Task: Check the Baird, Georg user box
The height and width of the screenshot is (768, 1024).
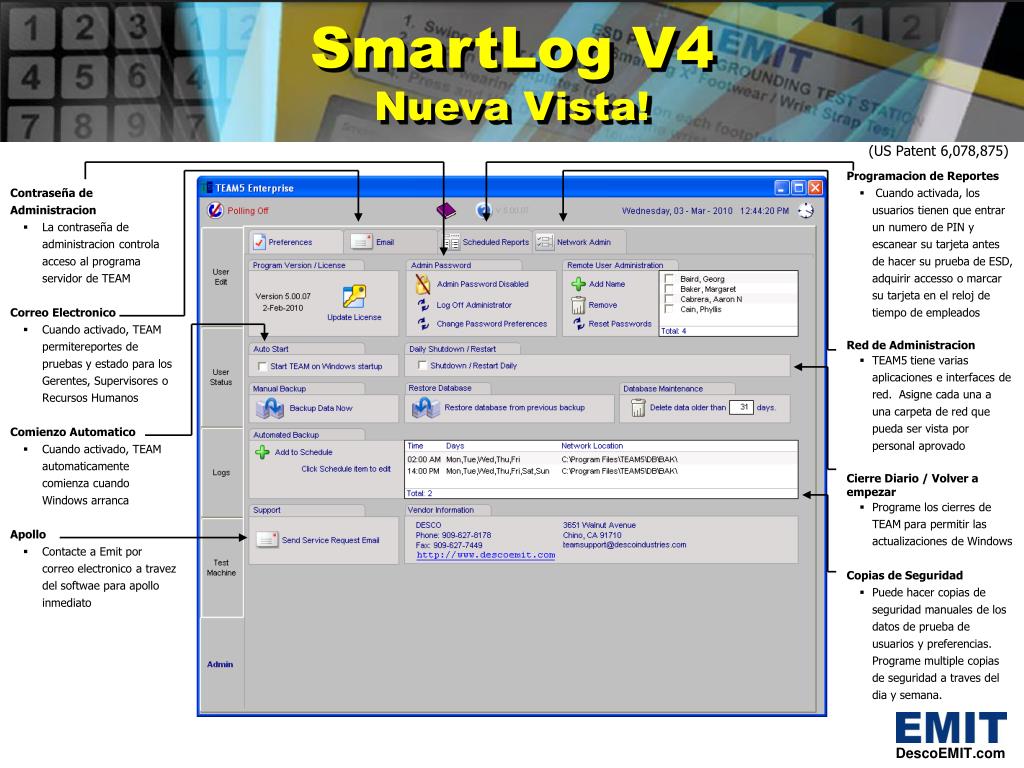Action: (669, 279)
